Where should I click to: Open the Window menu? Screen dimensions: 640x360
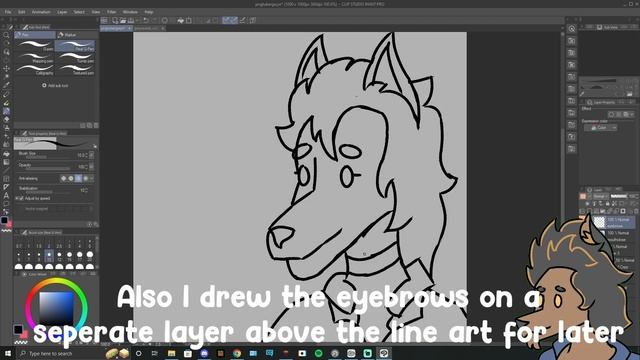pyautogui.click(x=130, y=12)
